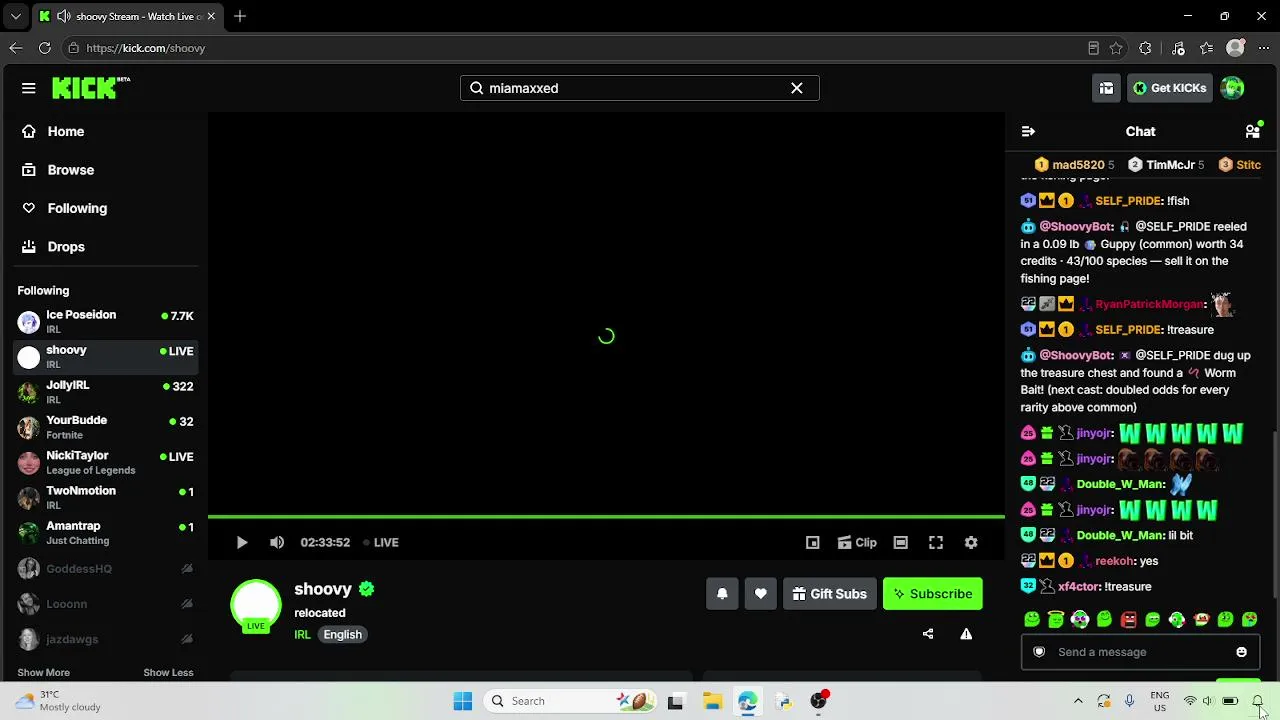This screenshot has height=720, width=1280.
Task: Open a new browser tab
Action: click(x=240, y=16)
